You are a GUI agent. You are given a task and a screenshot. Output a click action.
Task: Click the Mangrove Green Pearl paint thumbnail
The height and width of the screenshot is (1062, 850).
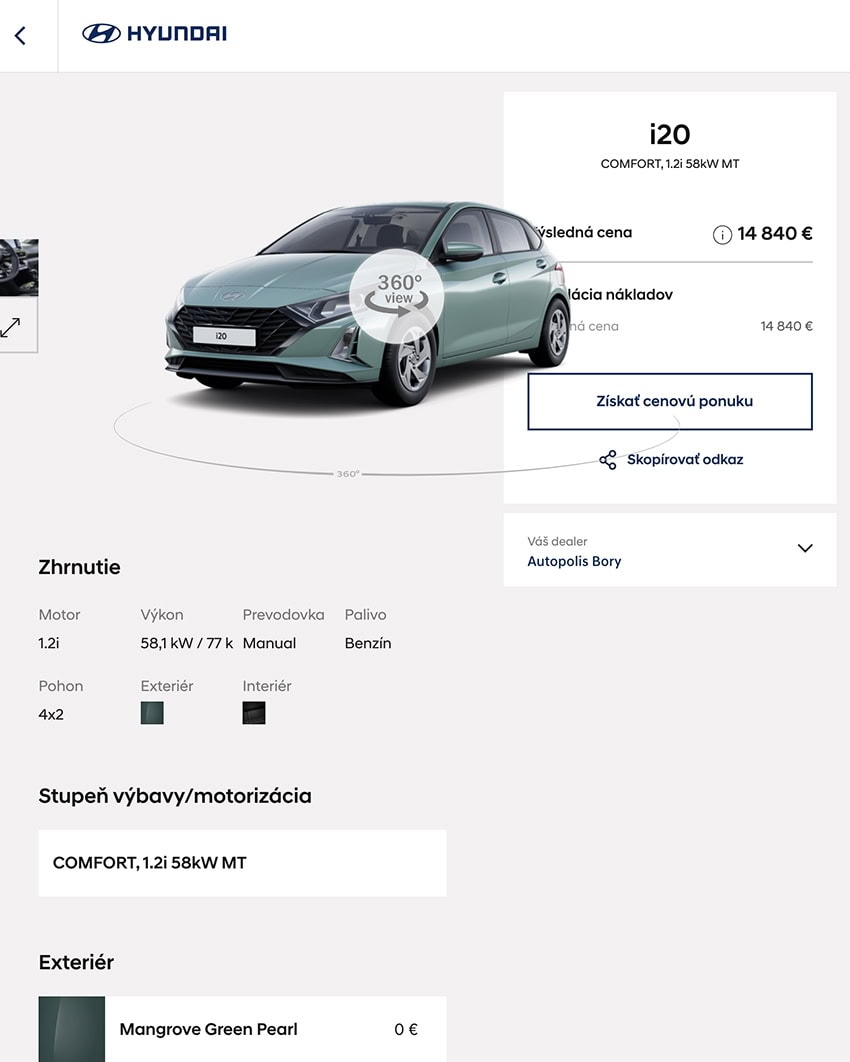[x=72, y=1029]
